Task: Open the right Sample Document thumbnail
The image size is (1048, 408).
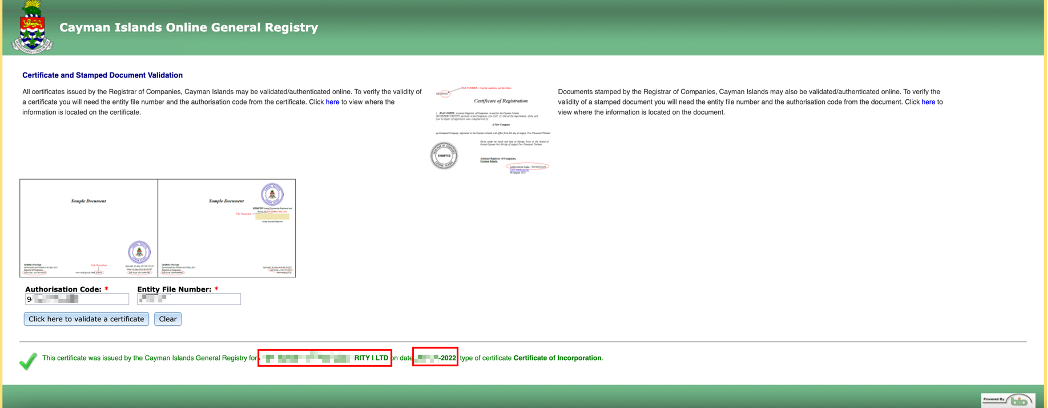Action: pos(226,229)
